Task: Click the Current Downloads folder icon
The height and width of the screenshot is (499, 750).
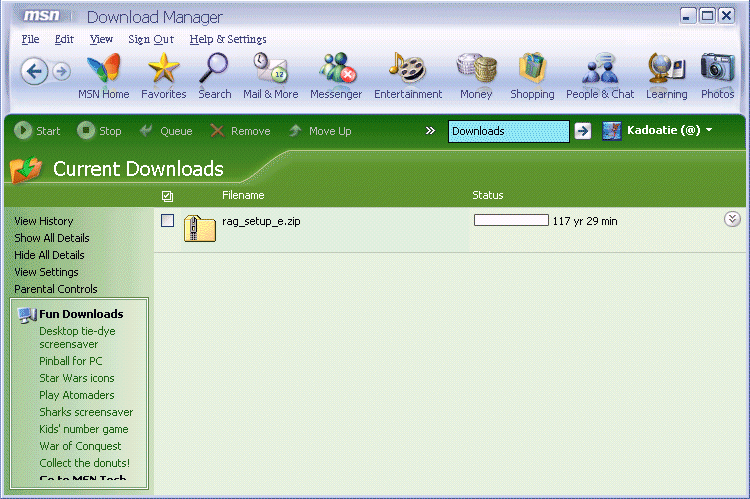Action: pyautogui.click(x=26, y=169)
